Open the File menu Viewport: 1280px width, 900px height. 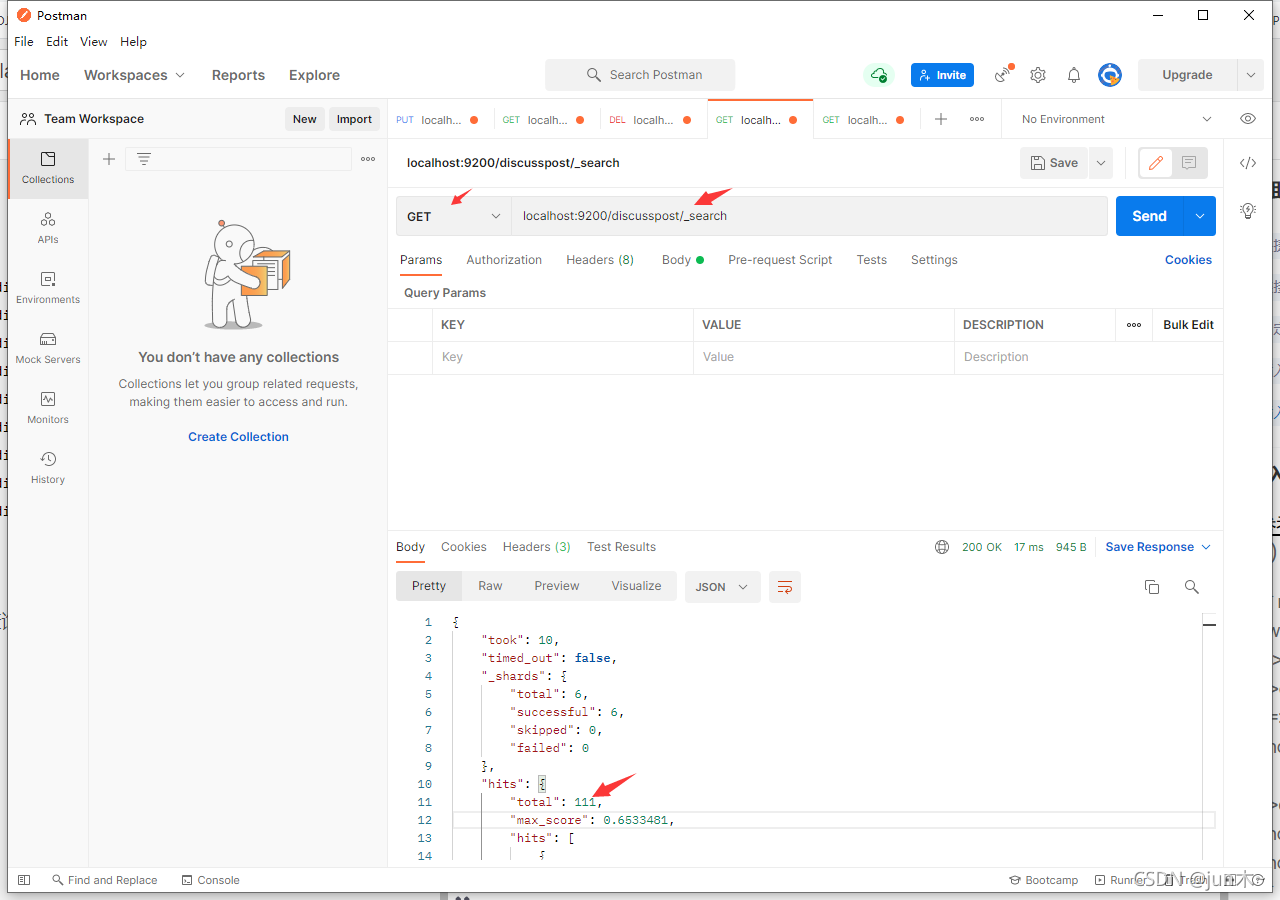24,42
